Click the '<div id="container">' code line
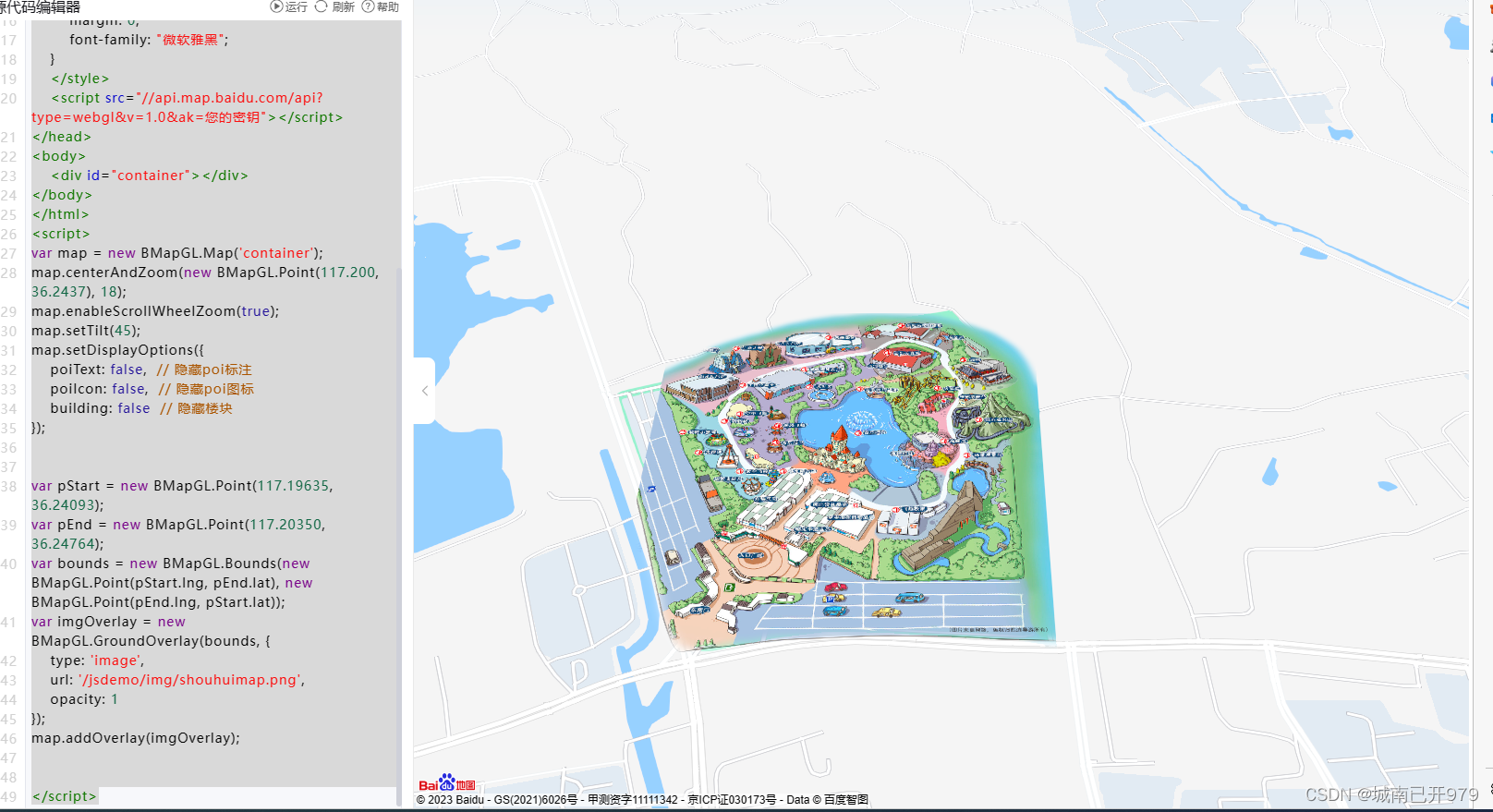Viewport: 1493px width, 812px height. pyautogui.click(x=150, y=176)
